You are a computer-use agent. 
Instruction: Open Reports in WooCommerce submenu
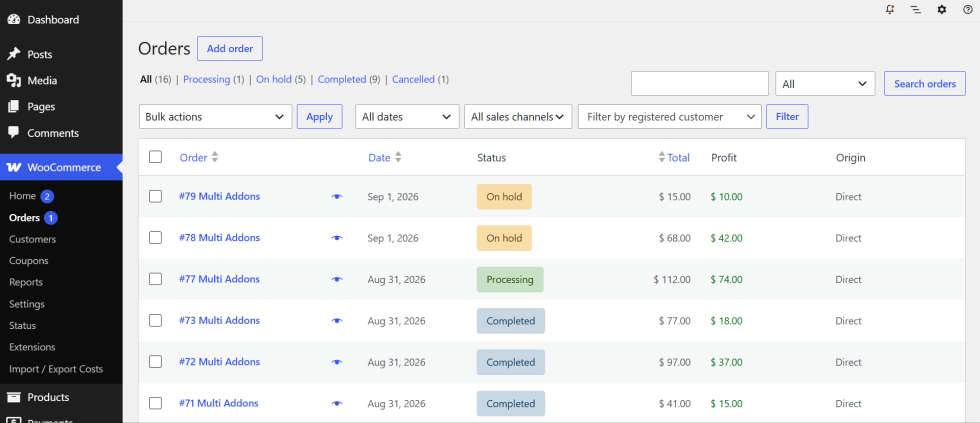tap(26, 282)
